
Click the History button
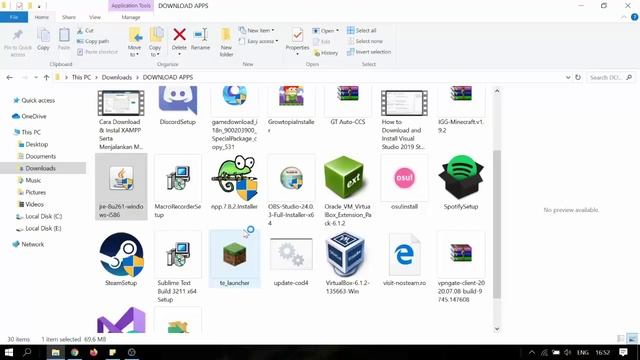click(x=326, y=53)
